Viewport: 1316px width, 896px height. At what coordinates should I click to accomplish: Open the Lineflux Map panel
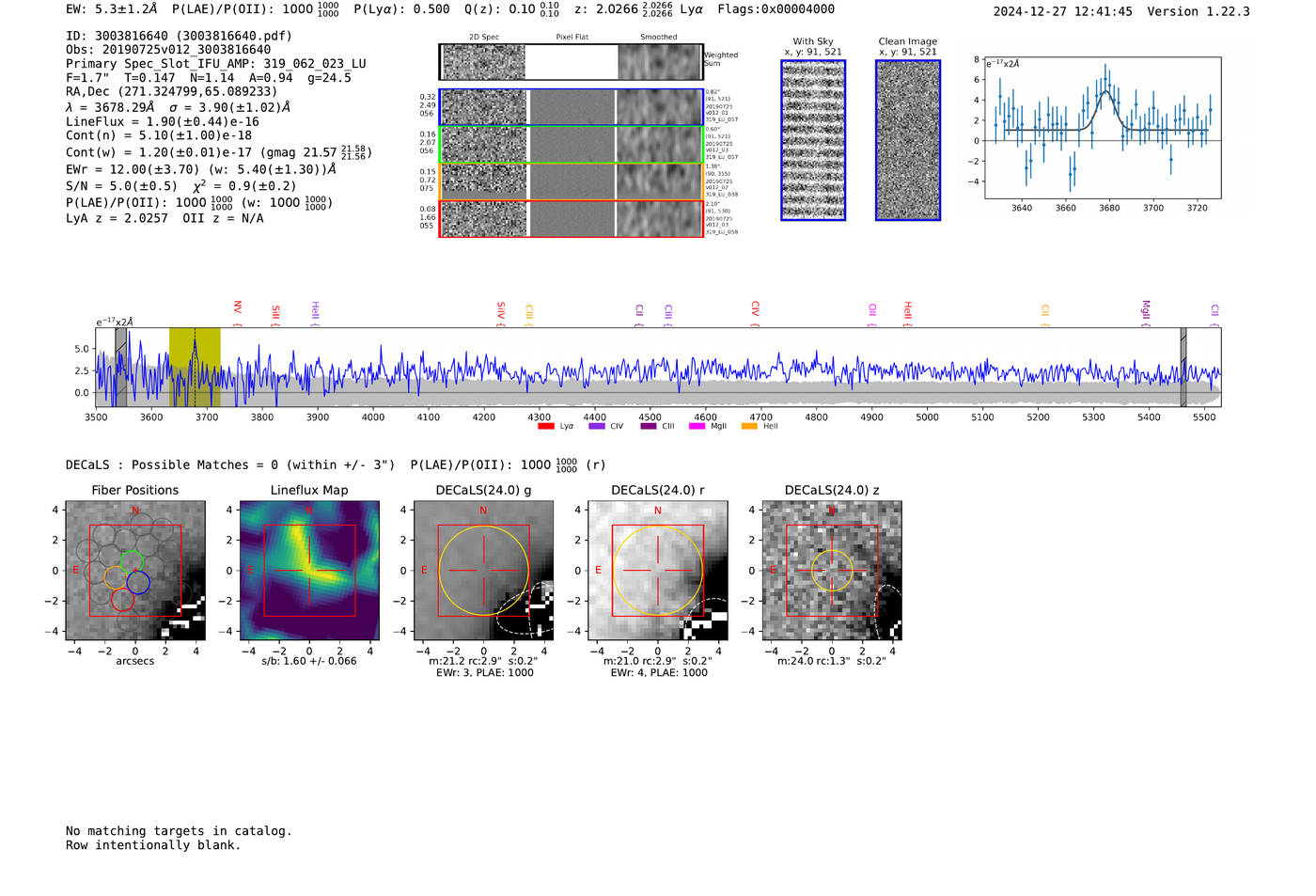(309, 571)
